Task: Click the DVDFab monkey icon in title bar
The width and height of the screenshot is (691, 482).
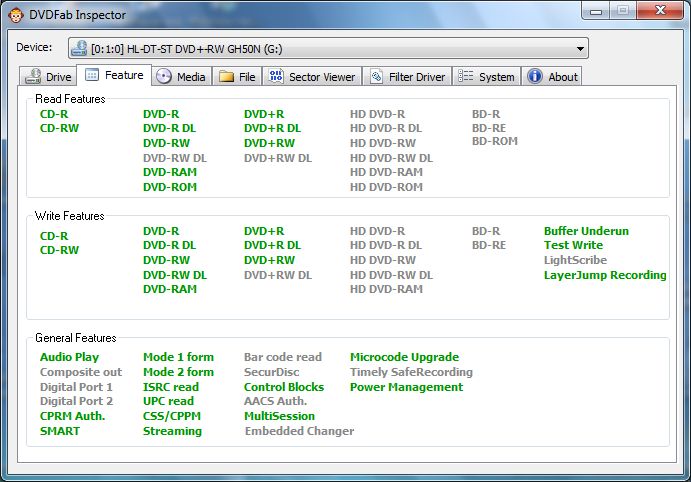Action: (x=16, y=15)
